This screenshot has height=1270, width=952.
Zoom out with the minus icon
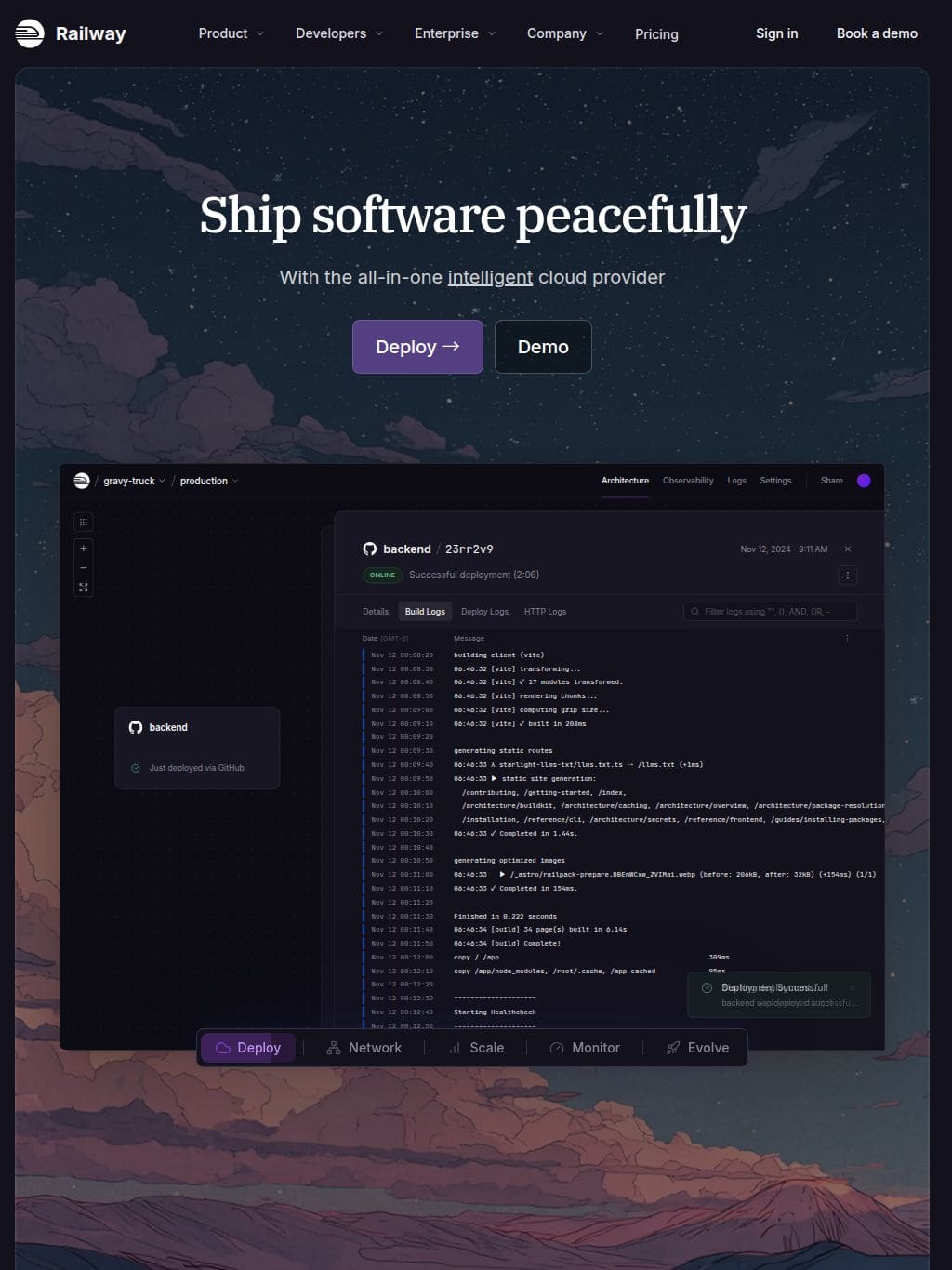click(83, 568)
